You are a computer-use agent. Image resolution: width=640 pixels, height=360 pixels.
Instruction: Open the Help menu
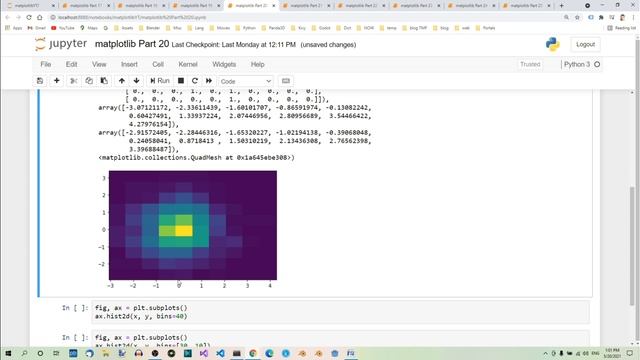pos(257,64)
